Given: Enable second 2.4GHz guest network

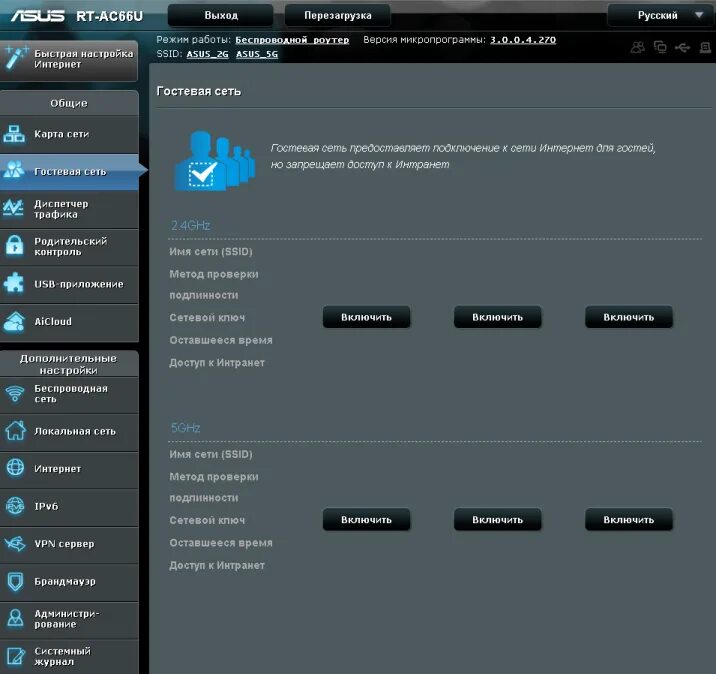Looking at the screenshot, I should point(497,317).
